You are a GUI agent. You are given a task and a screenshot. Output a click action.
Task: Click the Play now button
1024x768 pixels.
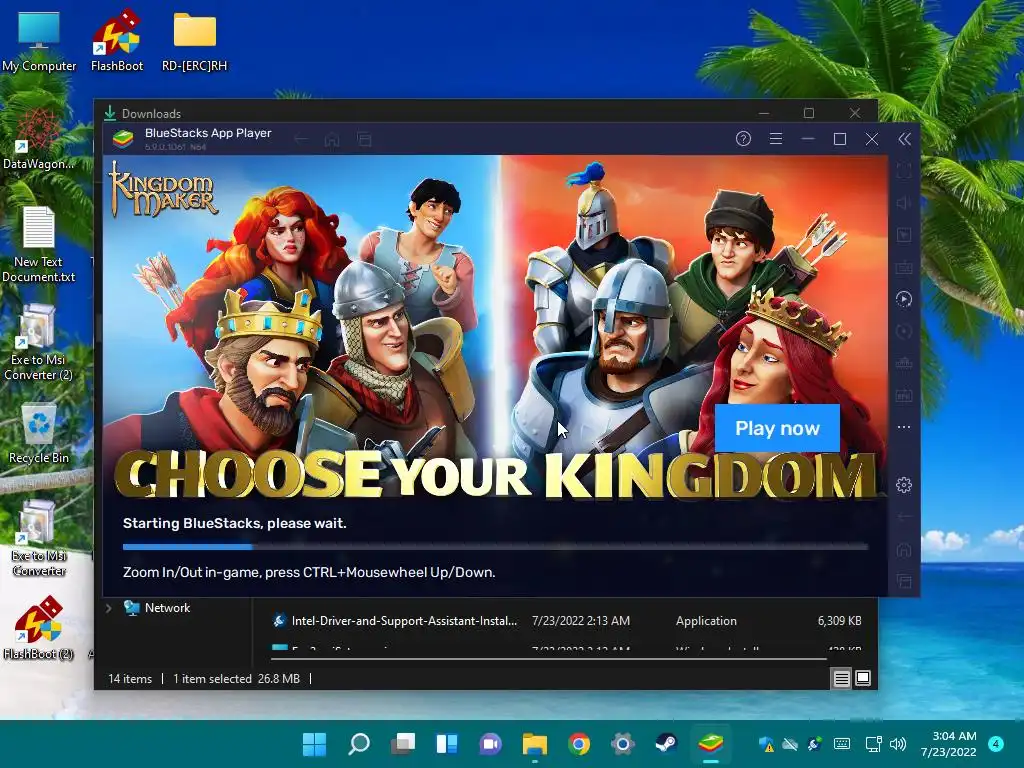click(777, 428)
